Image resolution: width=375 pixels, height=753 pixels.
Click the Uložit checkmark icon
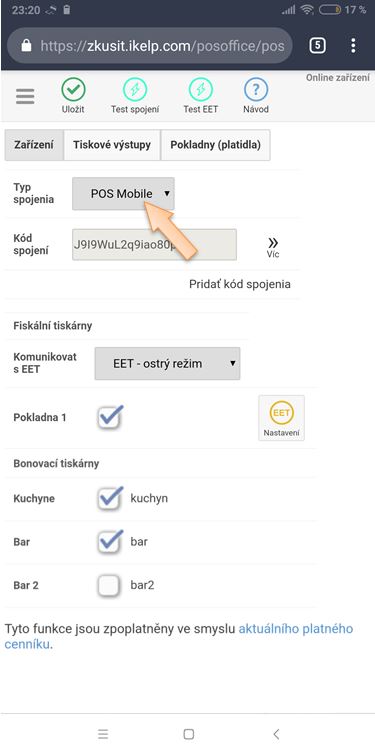[73, 90]
